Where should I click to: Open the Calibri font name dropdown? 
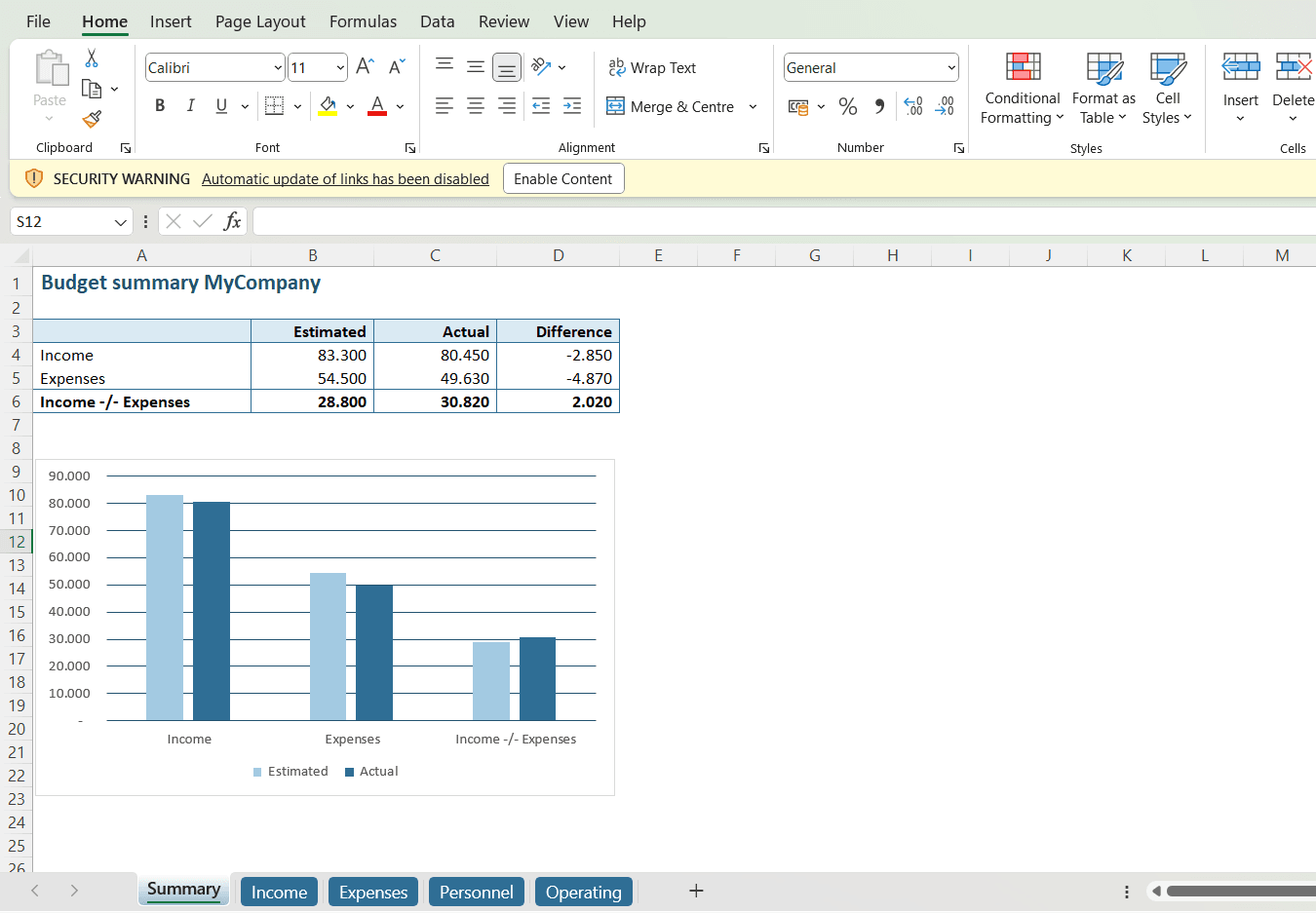coord(278,68)
